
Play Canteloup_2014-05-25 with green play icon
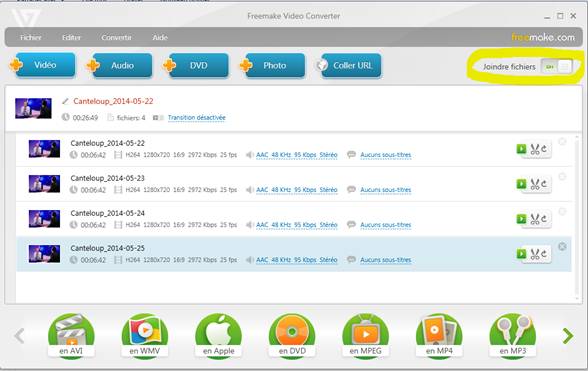pyautogui.click(x=521, y=254)
